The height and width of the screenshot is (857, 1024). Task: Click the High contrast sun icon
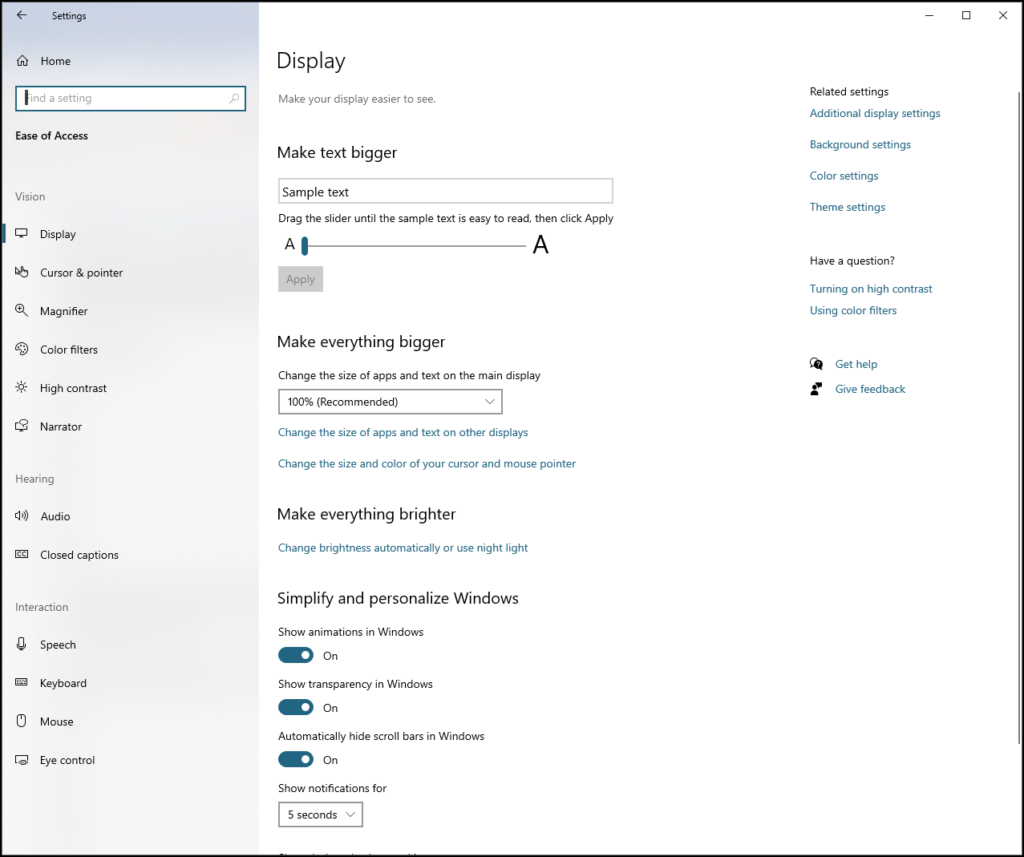point(22,387)
